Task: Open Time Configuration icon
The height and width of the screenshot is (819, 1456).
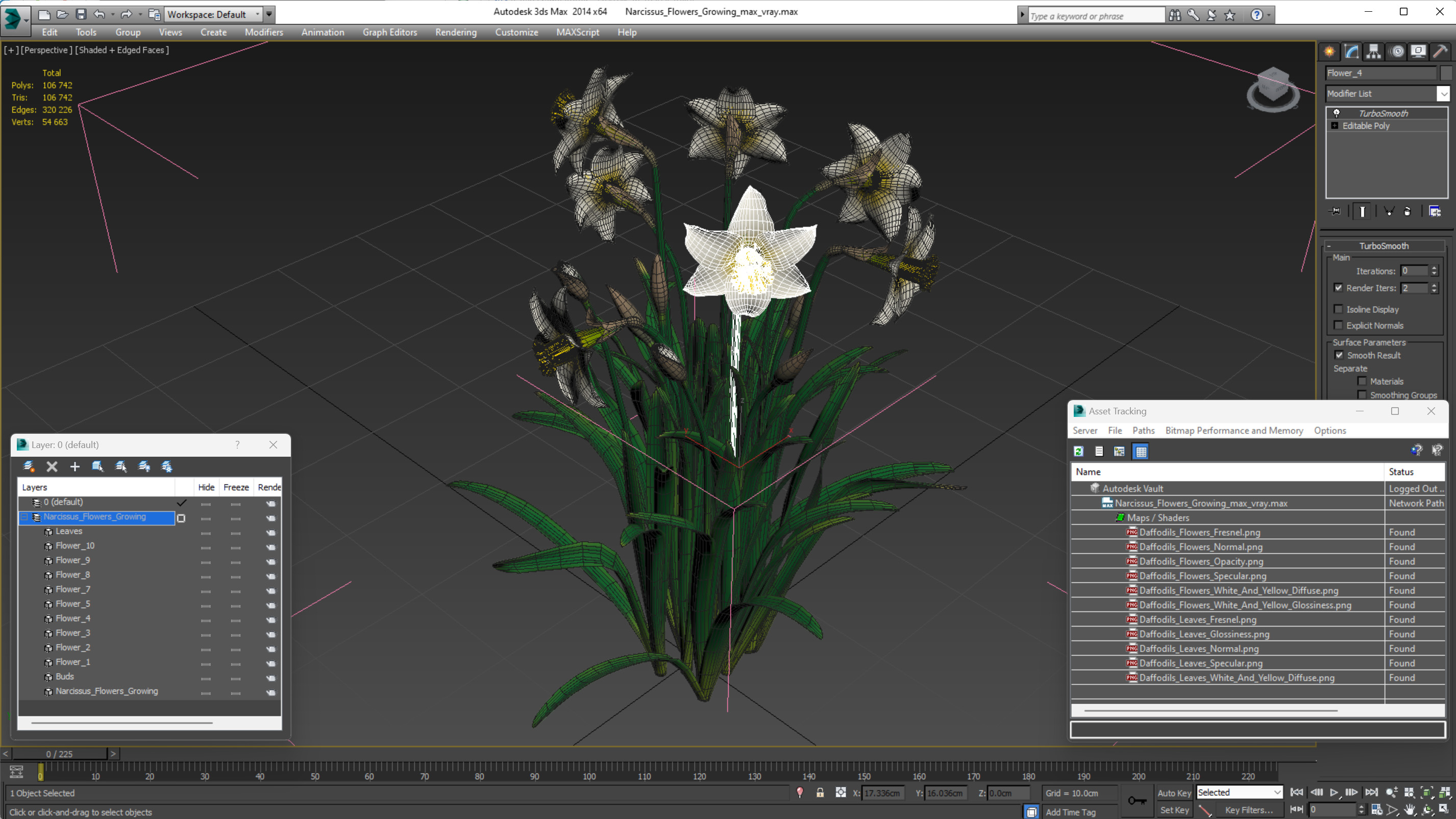Action: tap(1377, 809)
